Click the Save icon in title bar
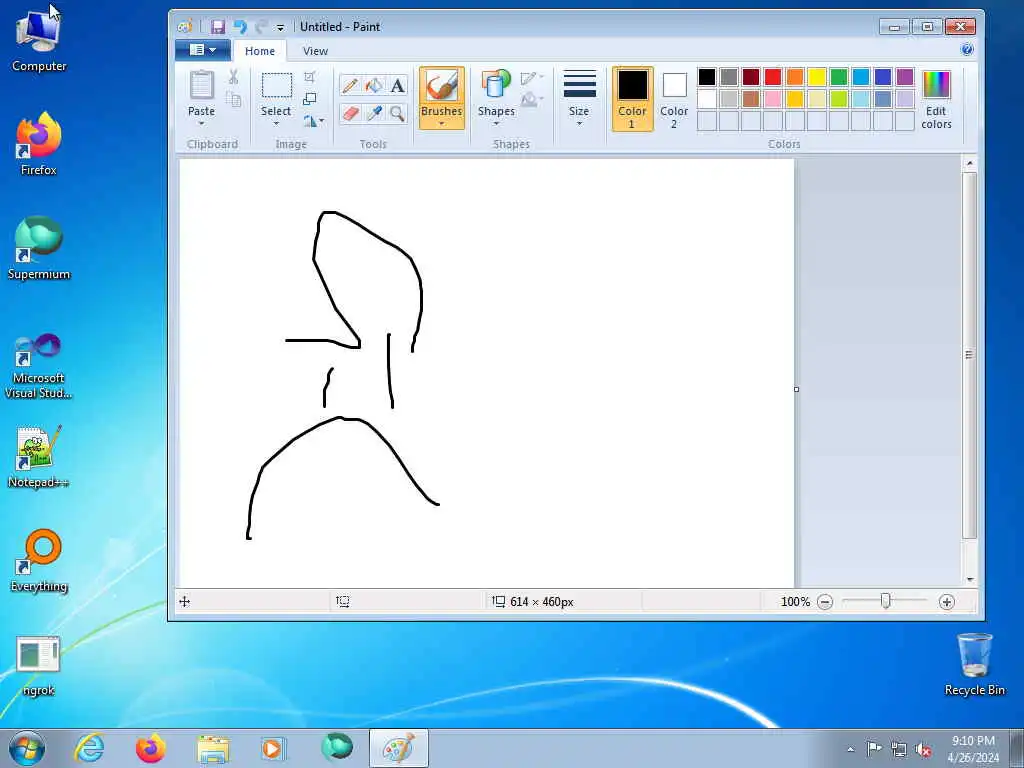This screenshot has width=1024, height=768. pyautogui.click(x=218, y=27)
